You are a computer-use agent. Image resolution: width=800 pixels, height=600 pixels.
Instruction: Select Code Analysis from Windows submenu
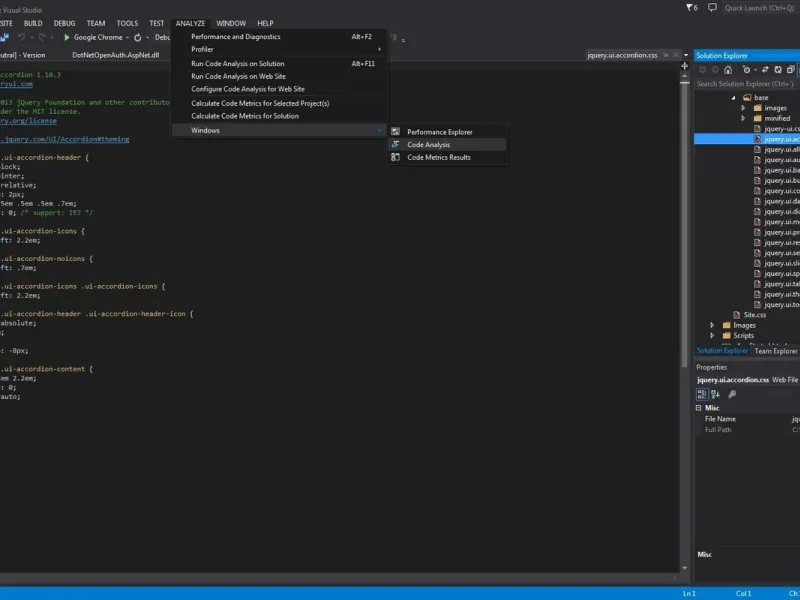click(x=428, y=145)
